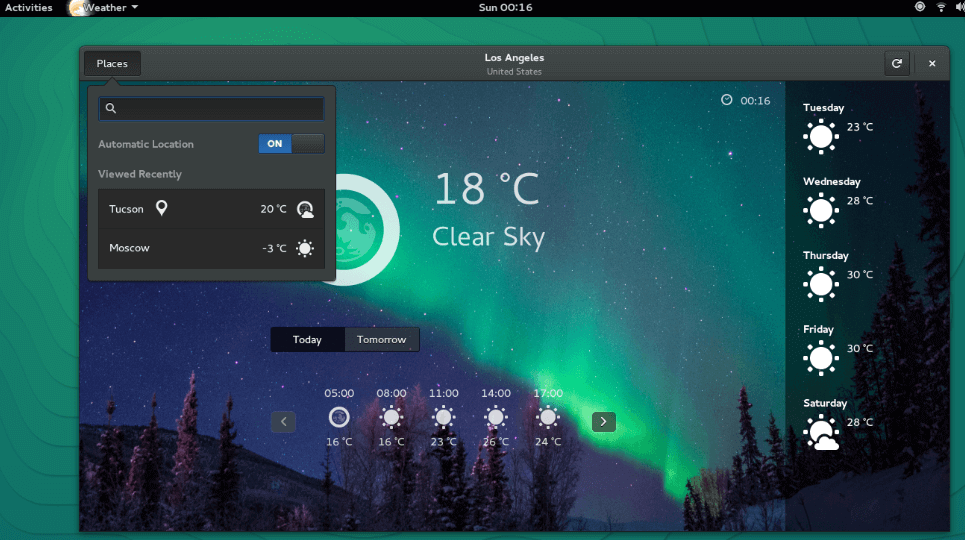Switch to the Today tab
965x540 pixels.
tap(307, 339)
